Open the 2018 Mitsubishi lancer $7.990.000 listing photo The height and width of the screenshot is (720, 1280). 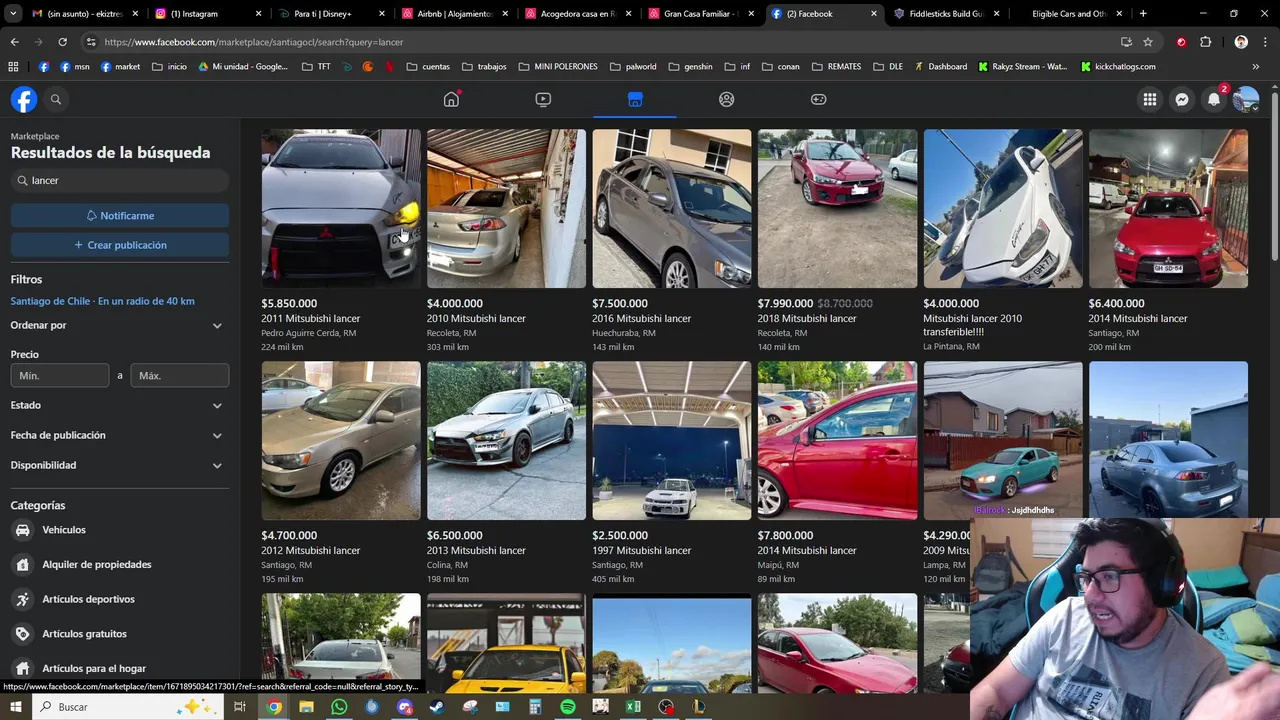(837, 208)
